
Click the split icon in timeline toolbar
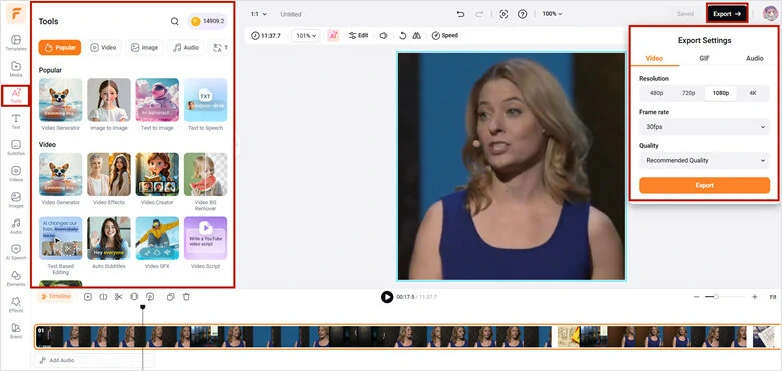click(103, 297)
